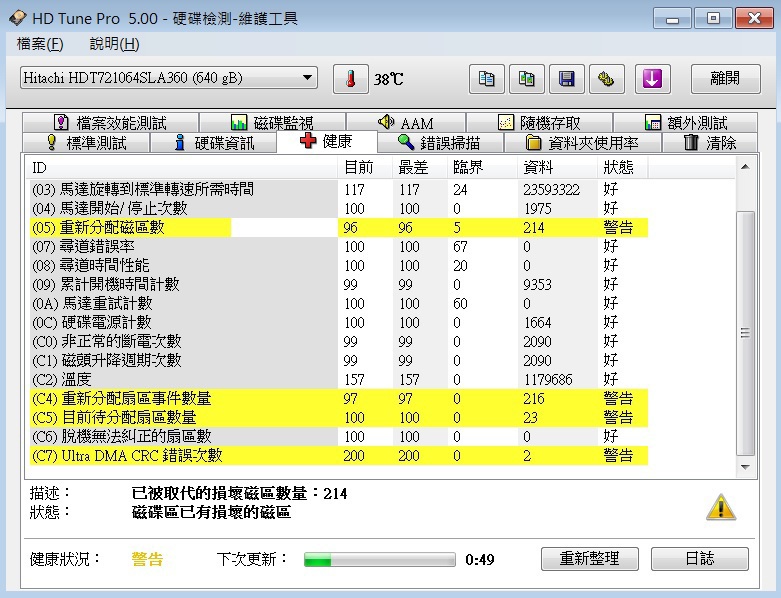Click the data value 23593322
781x598 pixels.
coord(551,190)
